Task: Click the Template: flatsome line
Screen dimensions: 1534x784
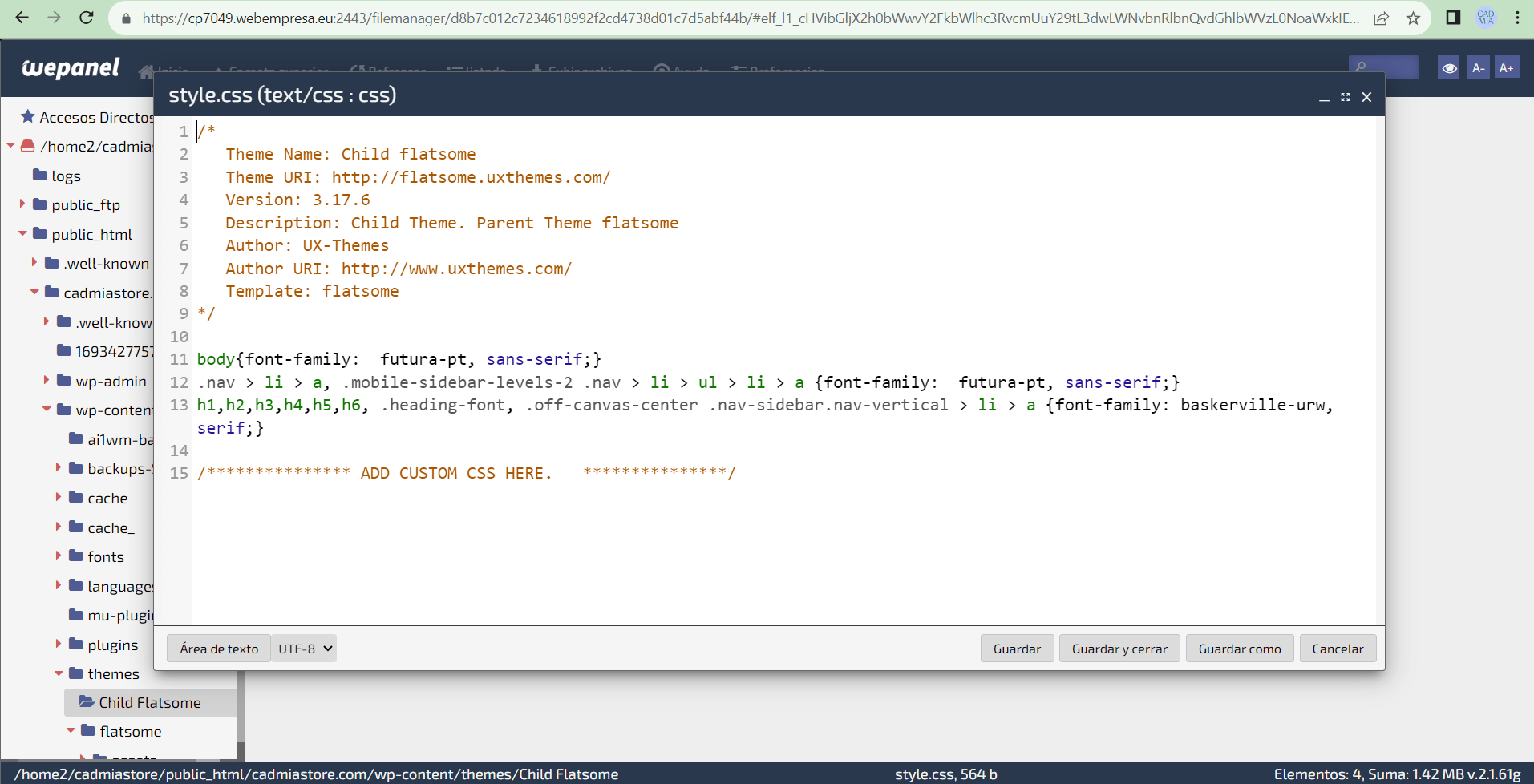Action: click(312, 291)
